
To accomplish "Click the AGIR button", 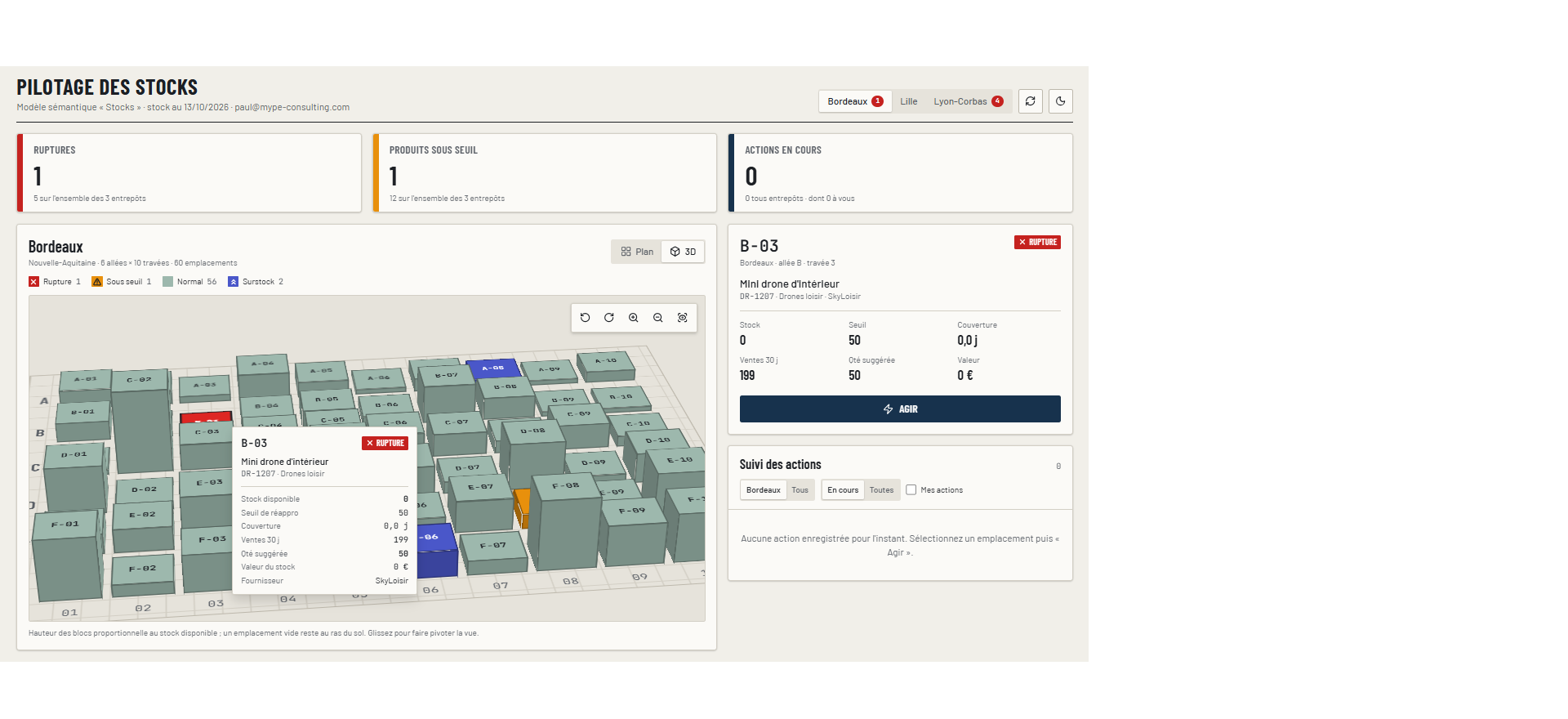I will click(x=900, y=409).
